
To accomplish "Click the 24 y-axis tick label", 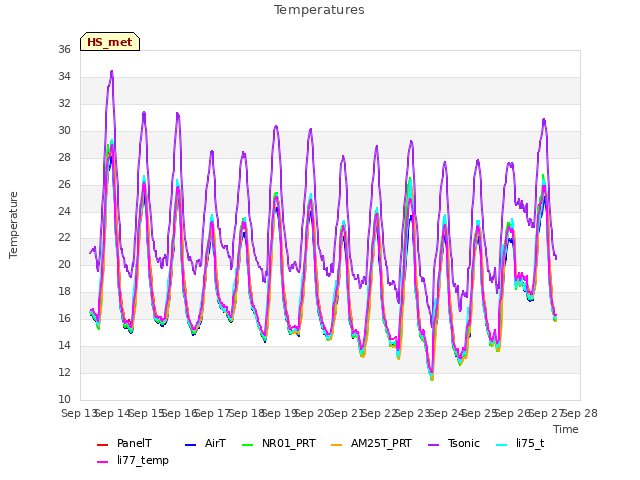I will pyautogui.click(x=64, y=211).
